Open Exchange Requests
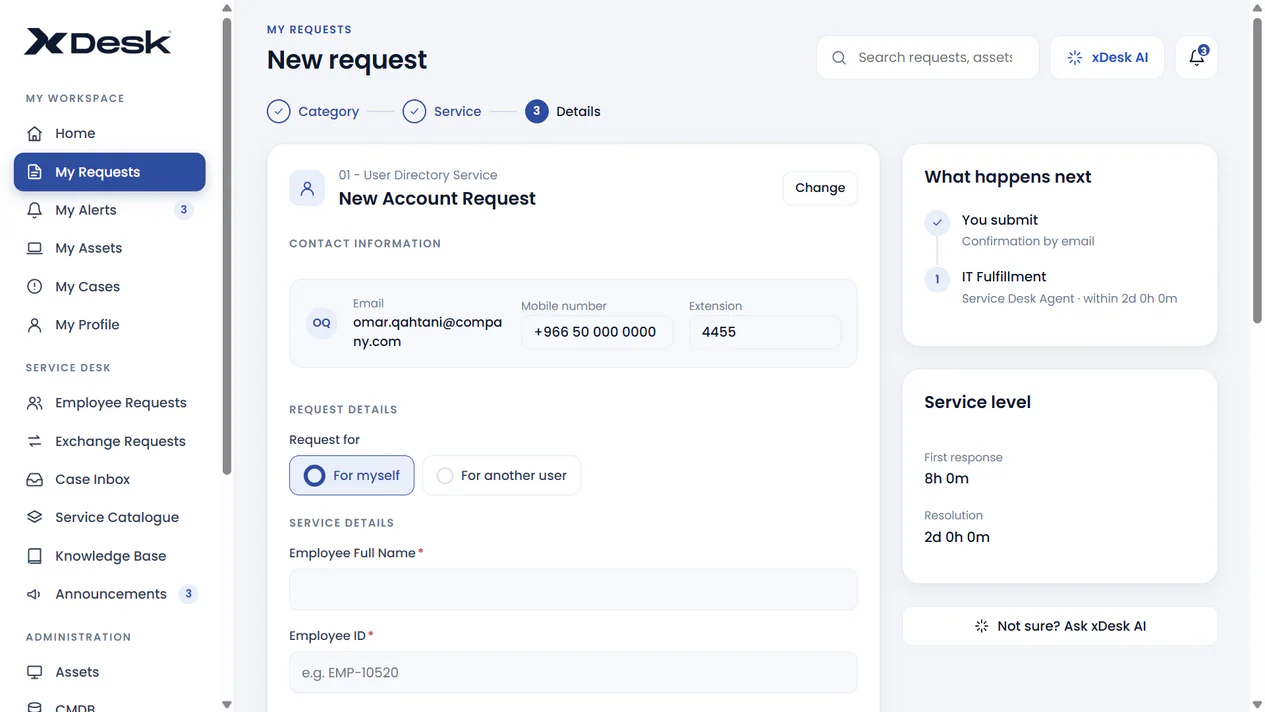 pos(110,441)
